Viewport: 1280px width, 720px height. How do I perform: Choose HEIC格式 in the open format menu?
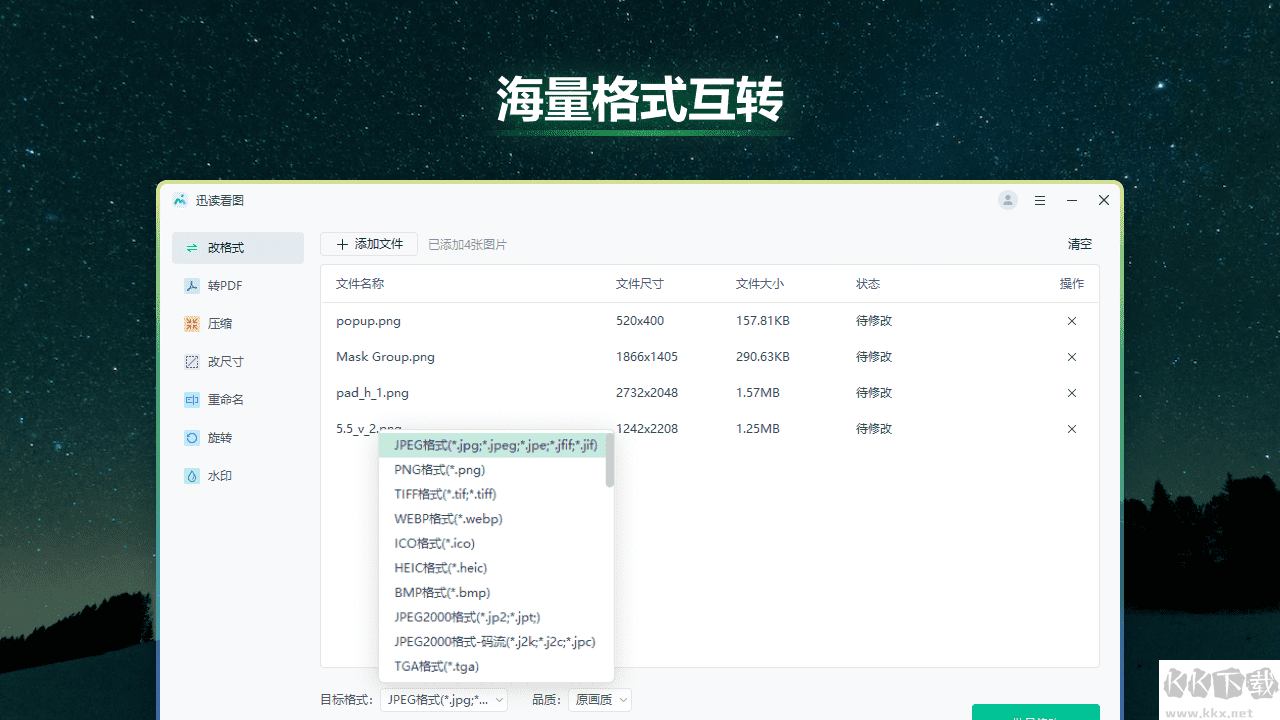point(441,567)
